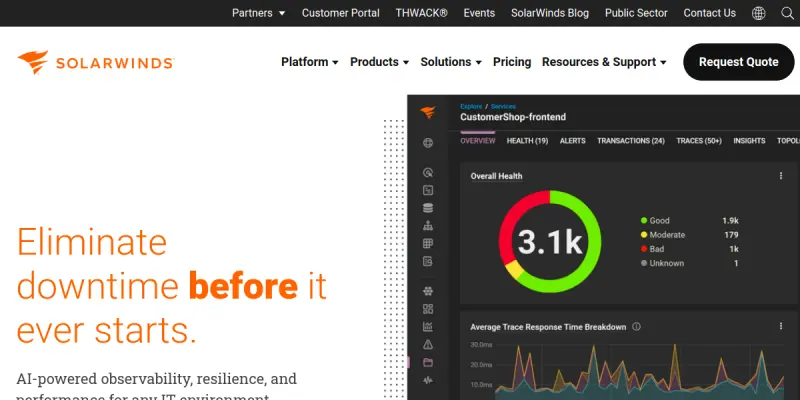The height and width of the screenshot is (400, 800).
Task: Click red Bad legend dot
Action: pos(644,249)
